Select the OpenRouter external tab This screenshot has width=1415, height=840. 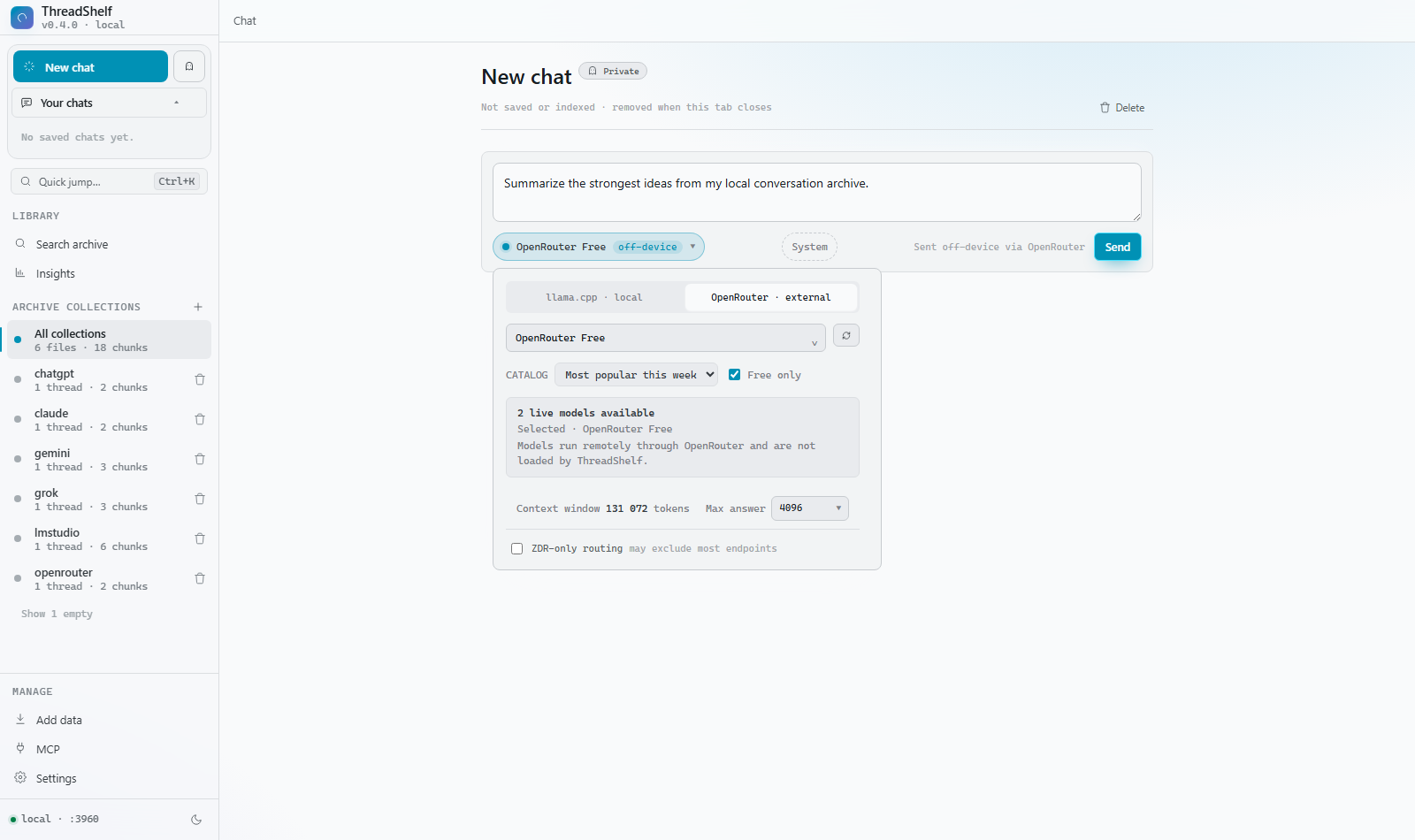tap(771, 297)
